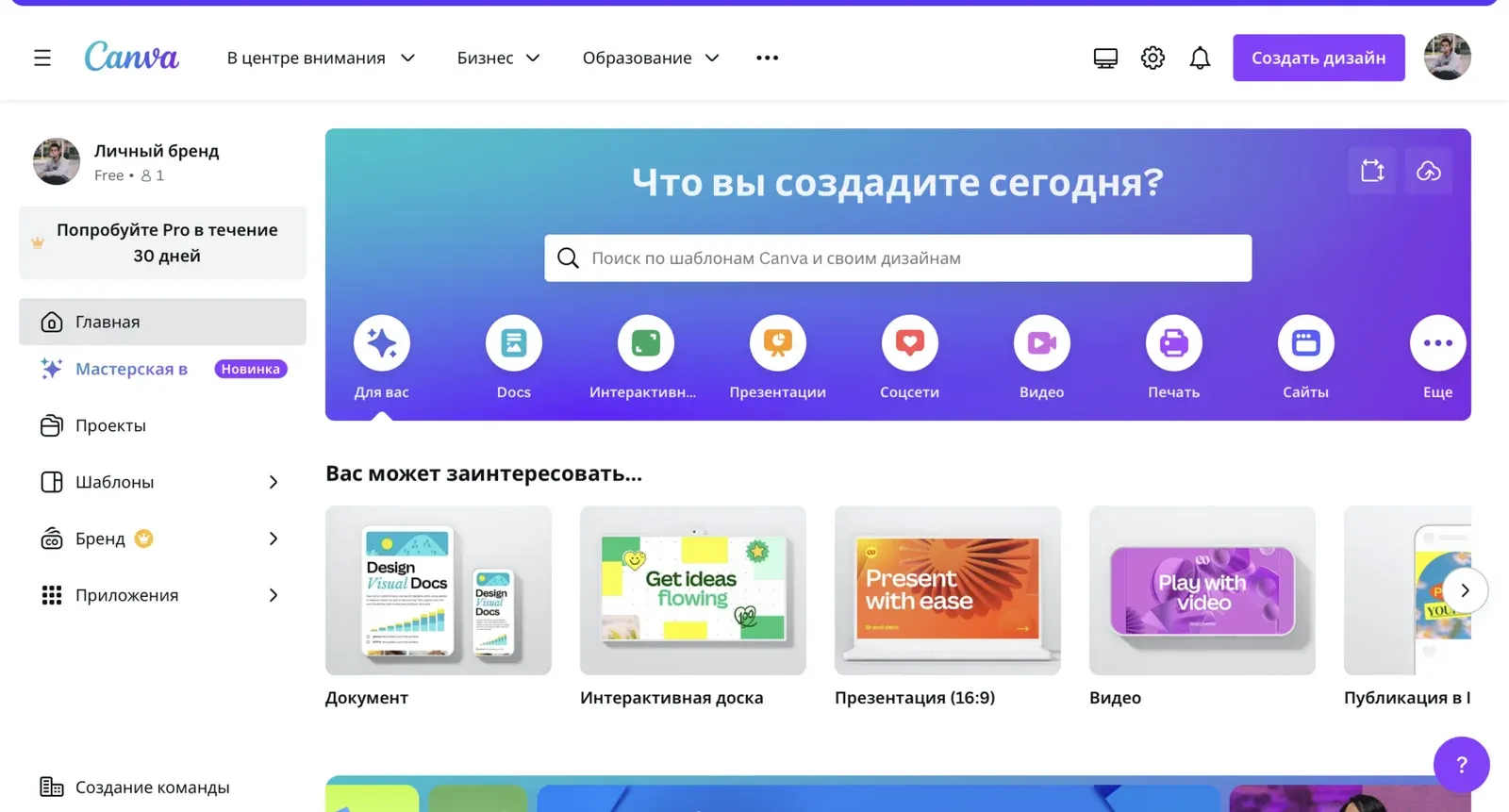Expand the Бренд chevron
Screen dimensions: 1509x812
[274, 539]
